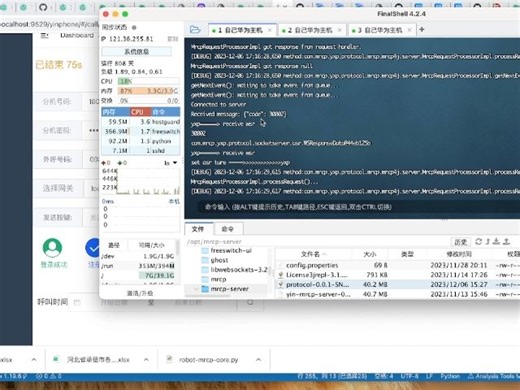Sort files by the 修改时间 column header

coord(459,254)
